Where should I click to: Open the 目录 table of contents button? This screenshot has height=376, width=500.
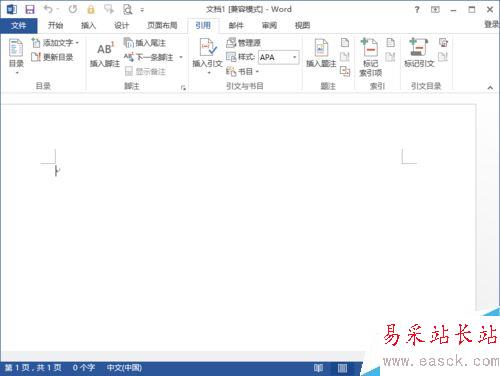pyautogui.click(x=16, y=56)
